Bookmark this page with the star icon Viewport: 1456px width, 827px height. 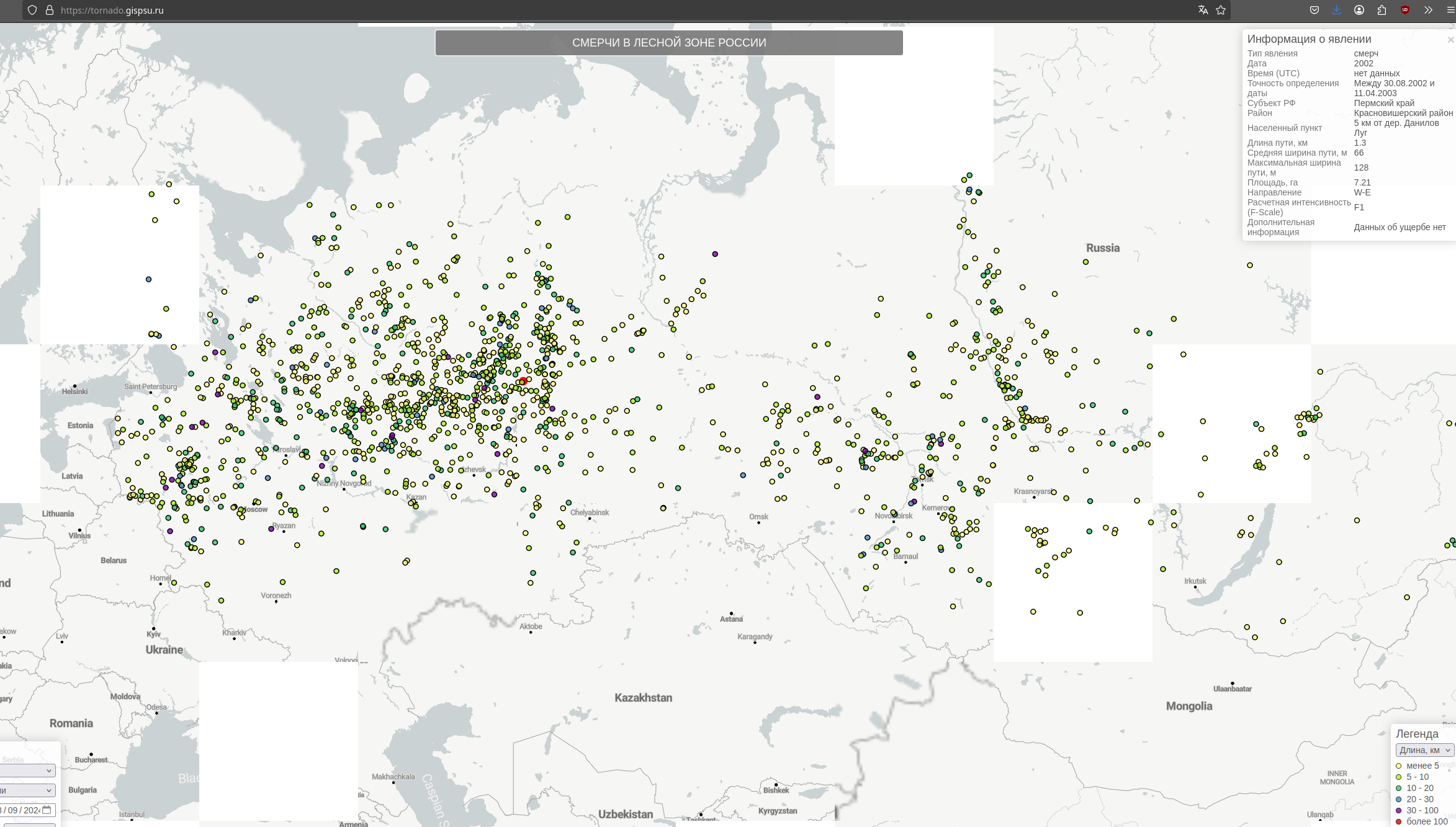1221,10
